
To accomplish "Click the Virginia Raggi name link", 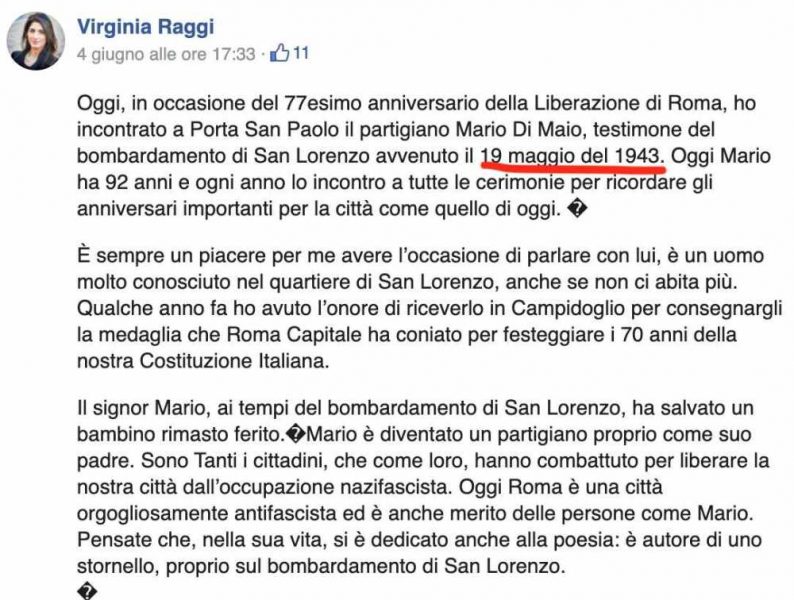I will (145, 26).
